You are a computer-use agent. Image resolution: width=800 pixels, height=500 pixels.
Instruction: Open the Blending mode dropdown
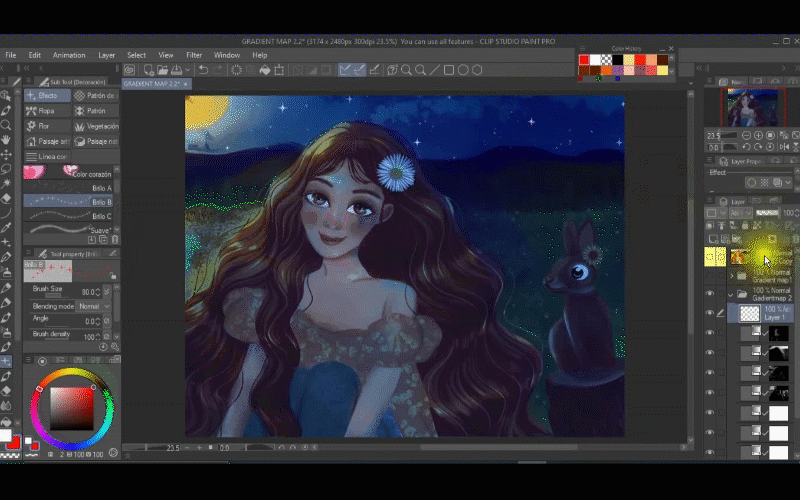91,306
